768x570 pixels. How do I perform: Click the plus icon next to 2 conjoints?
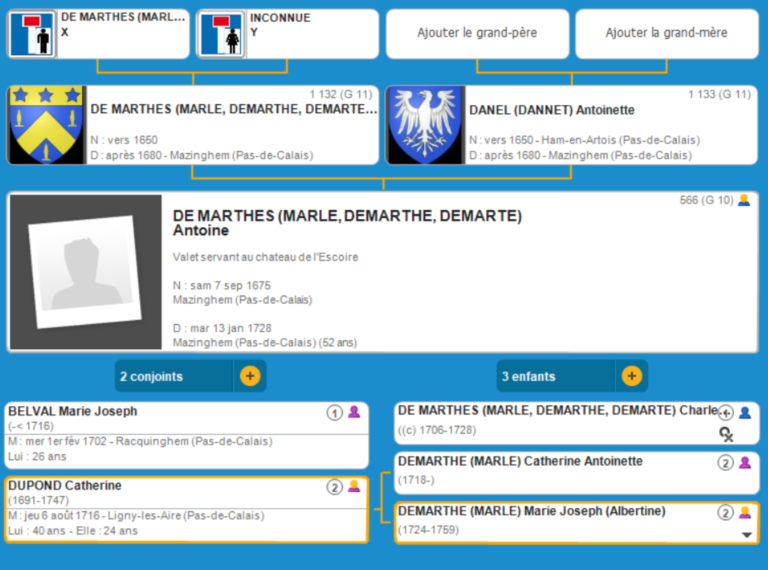click(250, 376)
